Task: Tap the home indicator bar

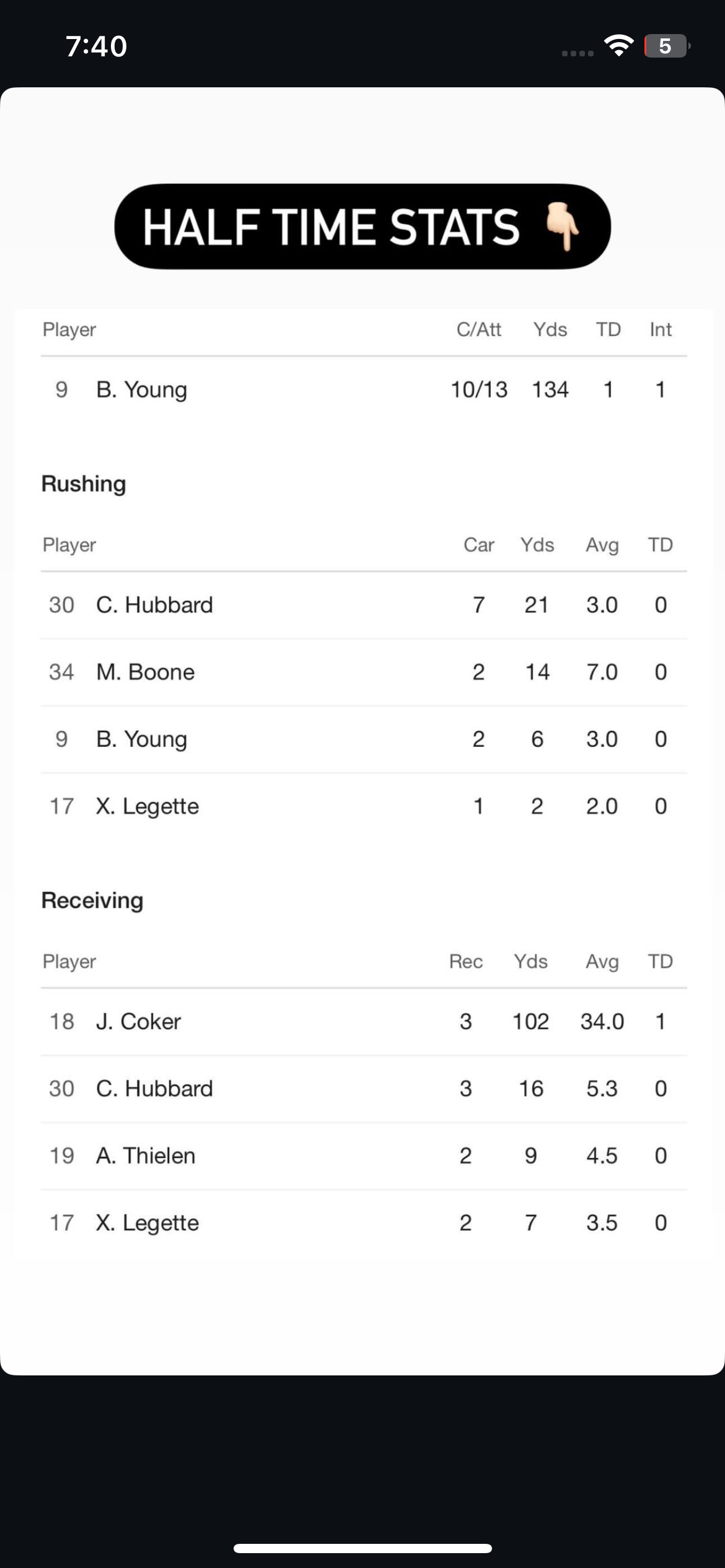Action: [362, 1548]
